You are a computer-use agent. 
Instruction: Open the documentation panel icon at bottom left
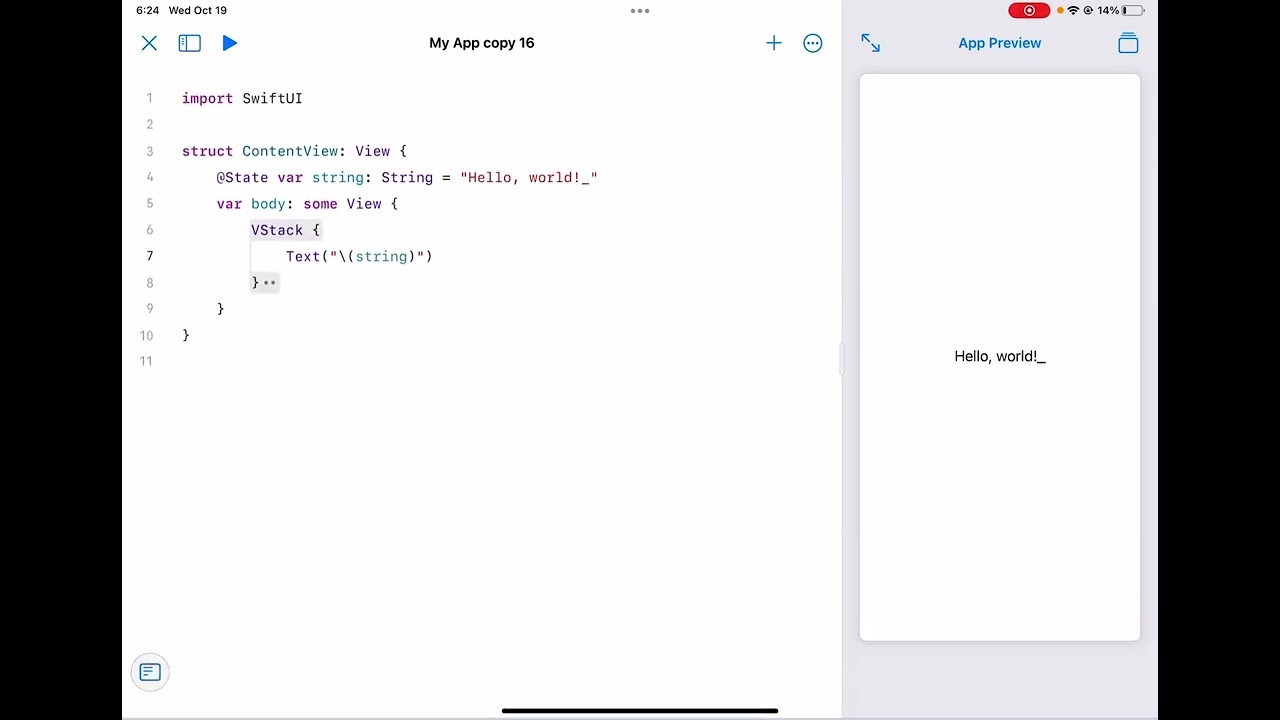150,672
